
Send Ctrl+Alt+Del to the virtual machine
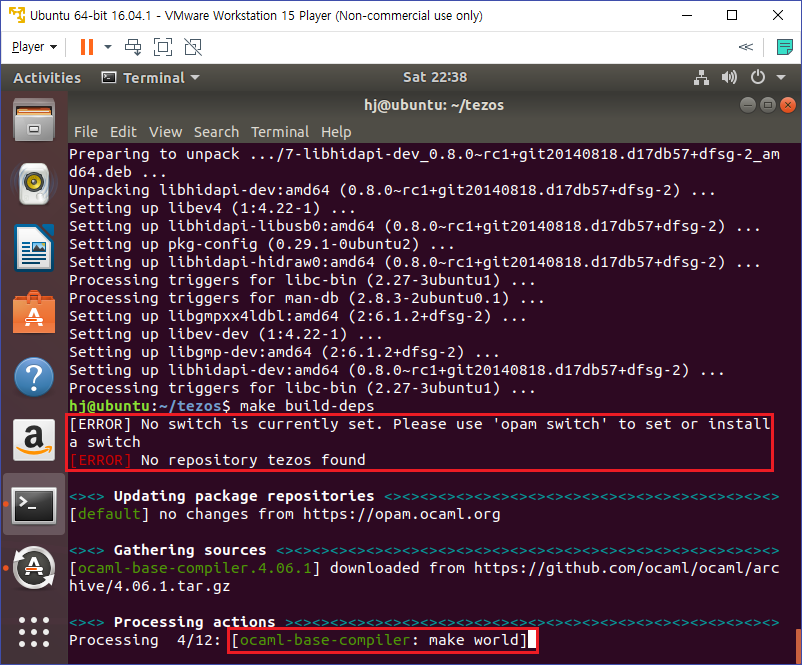(133, 47)
